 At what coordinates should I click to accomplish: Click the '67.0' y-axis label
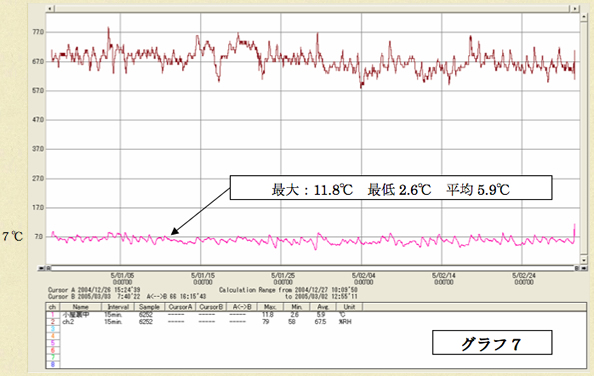point(38,62)
